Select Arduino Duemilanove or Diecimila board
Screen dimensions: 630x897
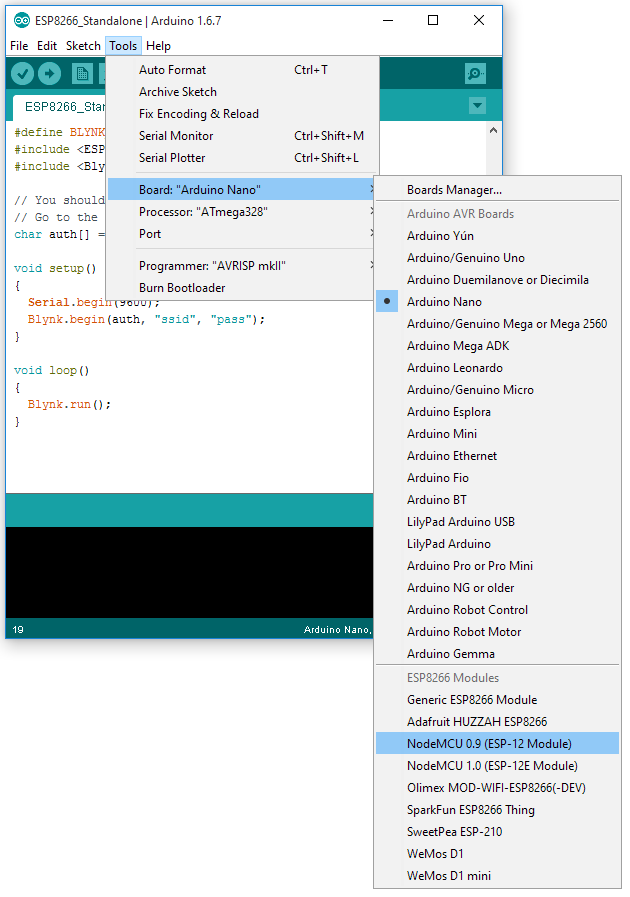pos(497,280)
